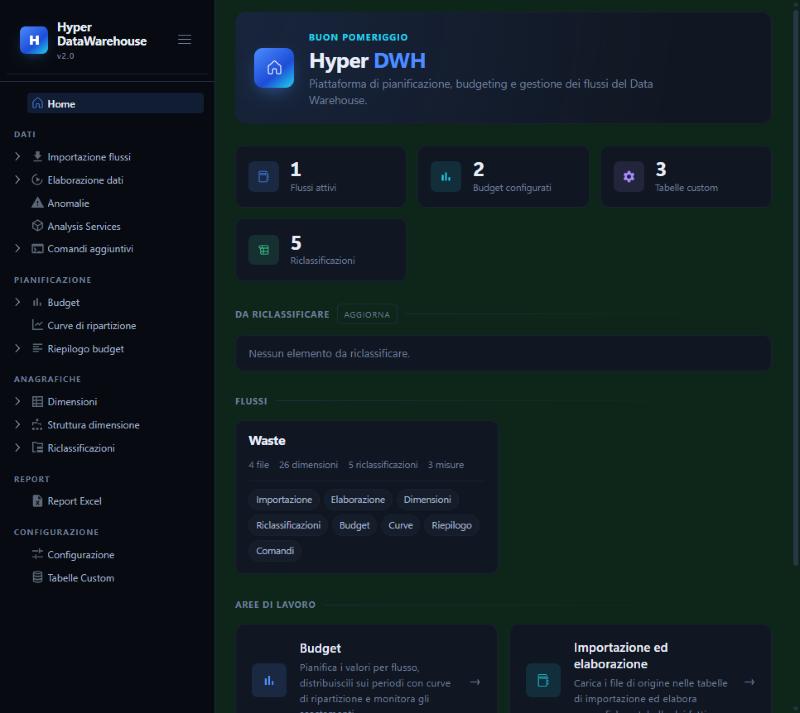Click the Hyper DataWarehouse H logo
Viewport: 800px width, 713px height.
[x=34, y=40]
